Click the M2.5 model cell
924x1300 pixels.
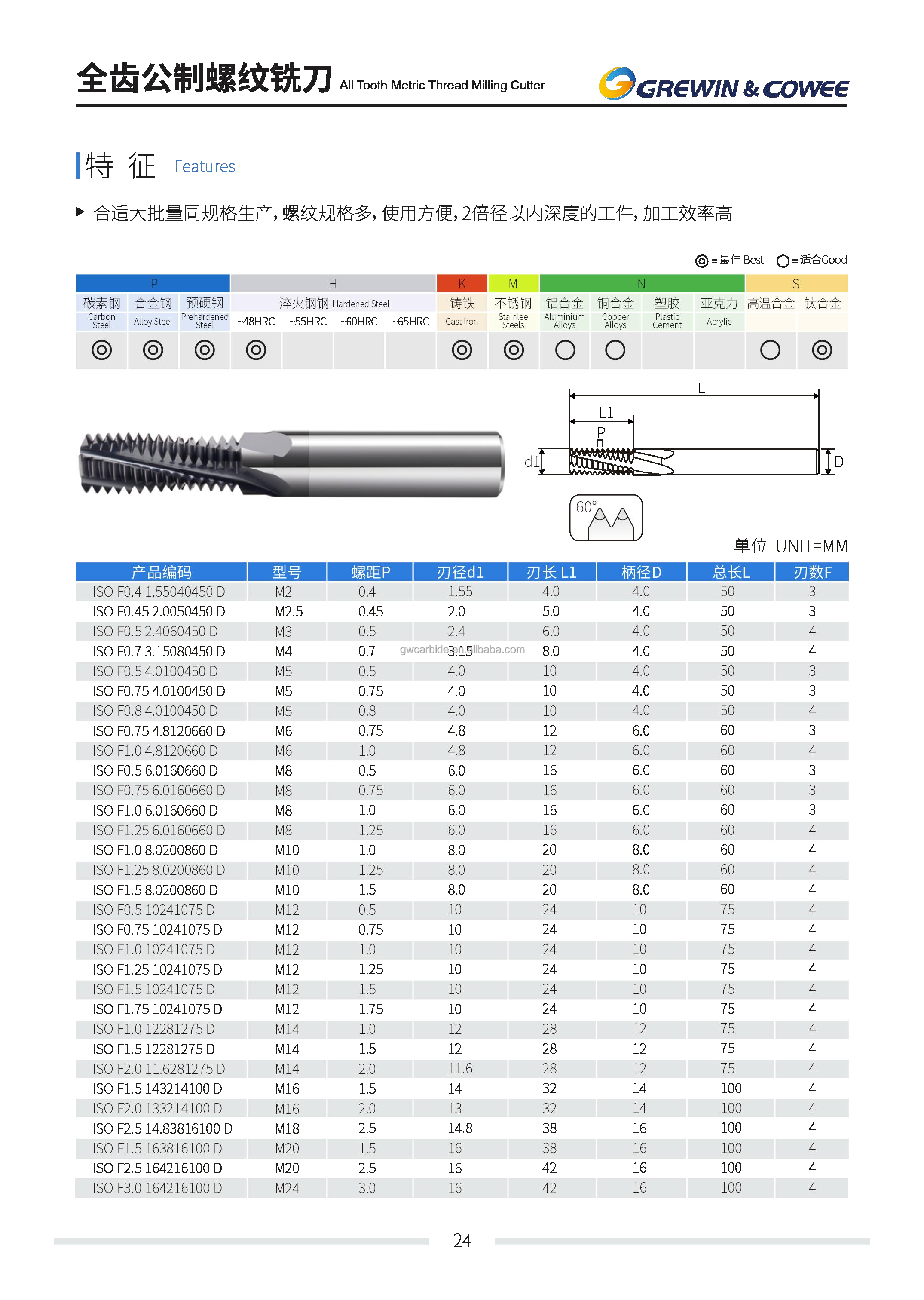[x=289, y=612]
